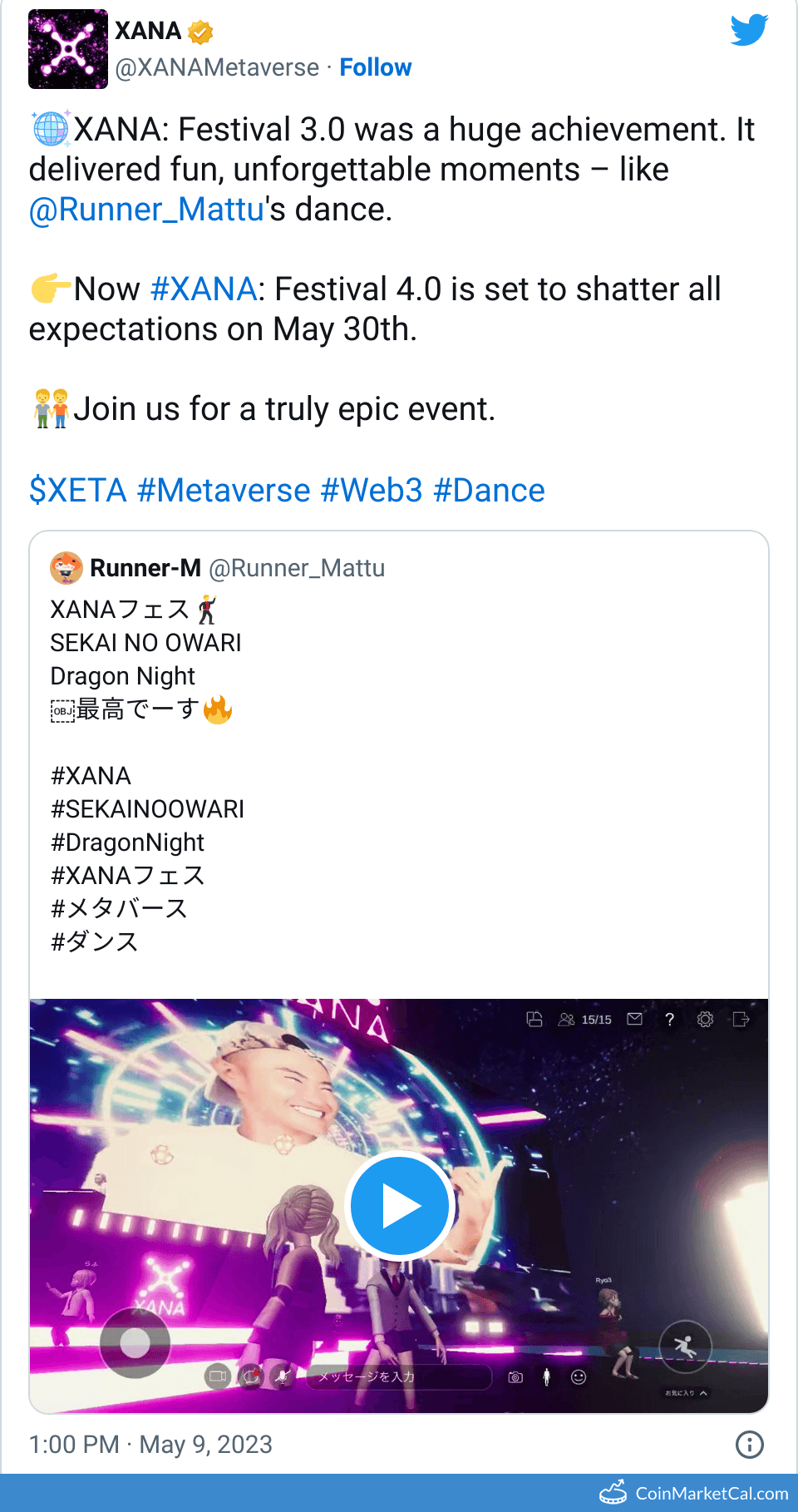This screenshot has width=798, height=1512.
Task: Play the embedded XANA festival video
Action: tap(399, 1206)
